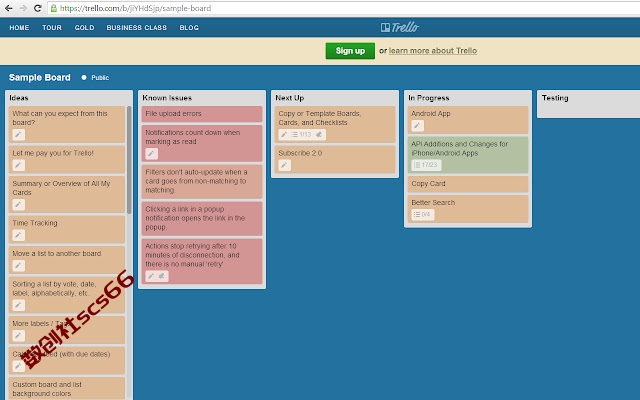Click the description pencil icon on 'What can you expect' card

click(x=18, y=135)
